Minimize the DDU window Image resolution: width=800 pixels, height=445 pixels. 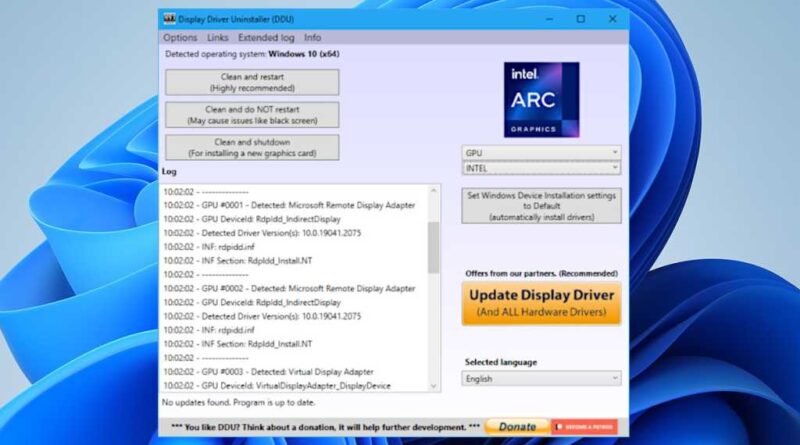point(549,19)
